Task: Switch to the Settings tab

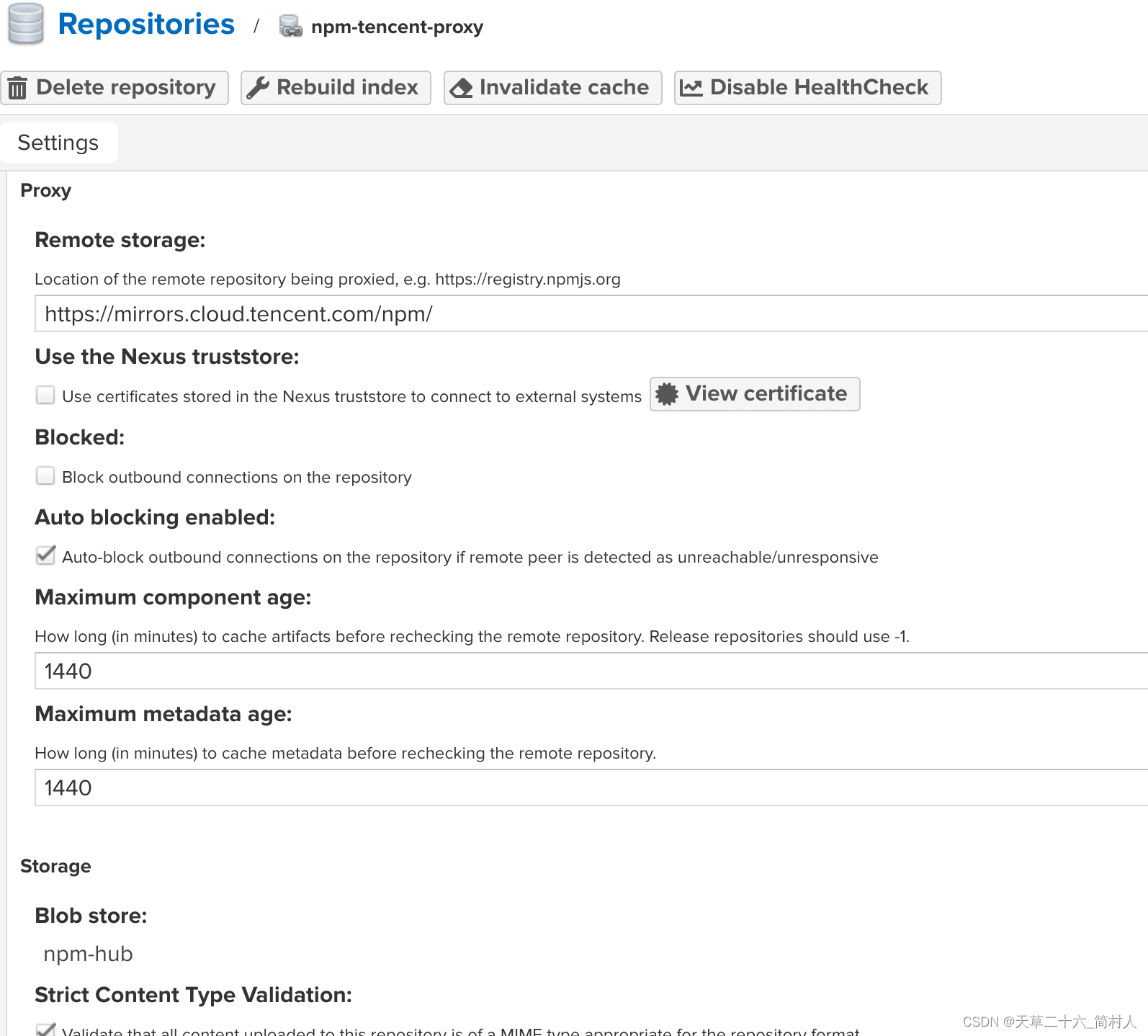Action: (58, 143)
